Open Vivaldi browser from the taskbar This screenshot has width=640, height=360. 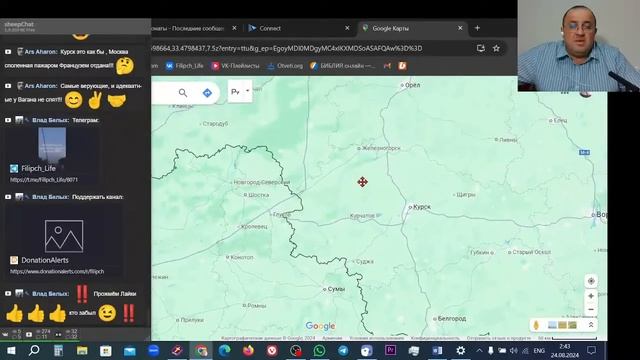pos(272,351)
